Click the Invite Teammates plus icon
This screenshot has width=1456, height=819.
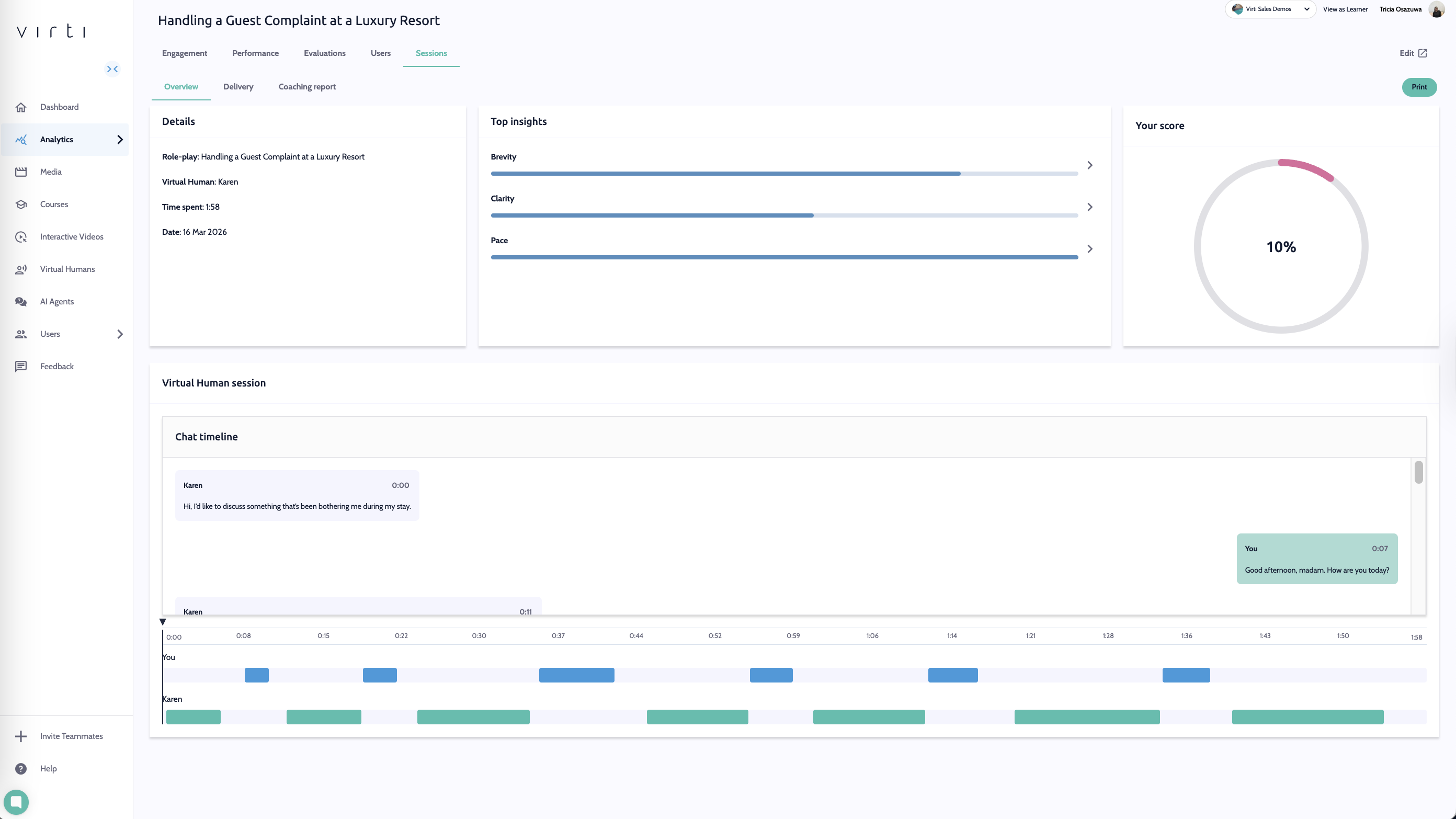21,736
